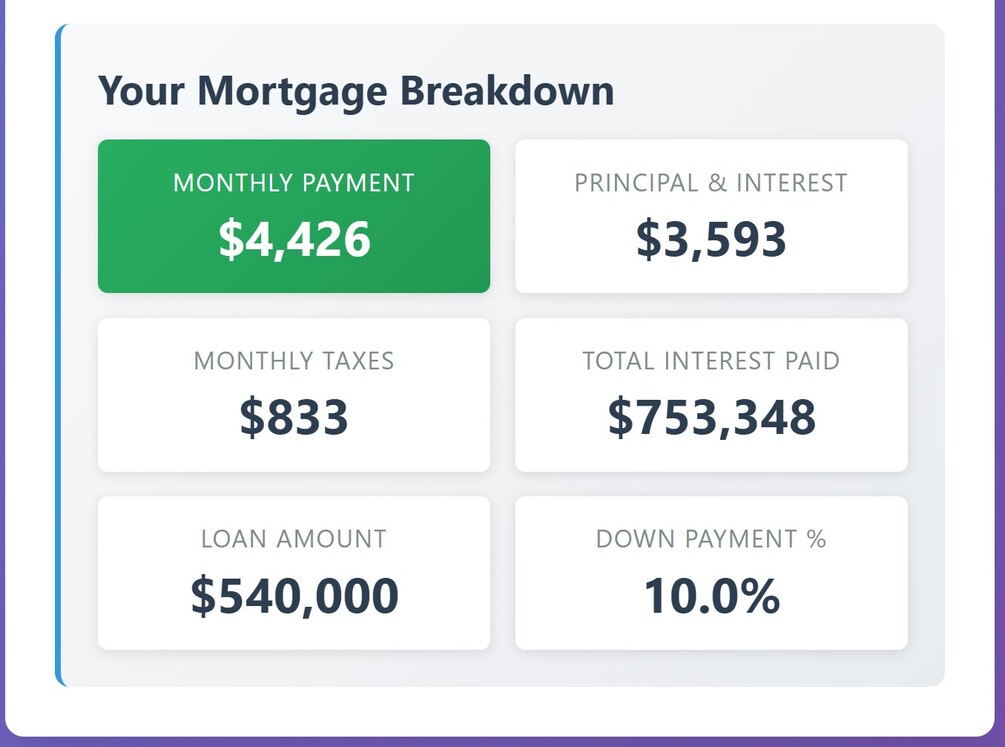Select the LOAN AMOUNT label
1005x747 pixels.
tap(294, 539)
